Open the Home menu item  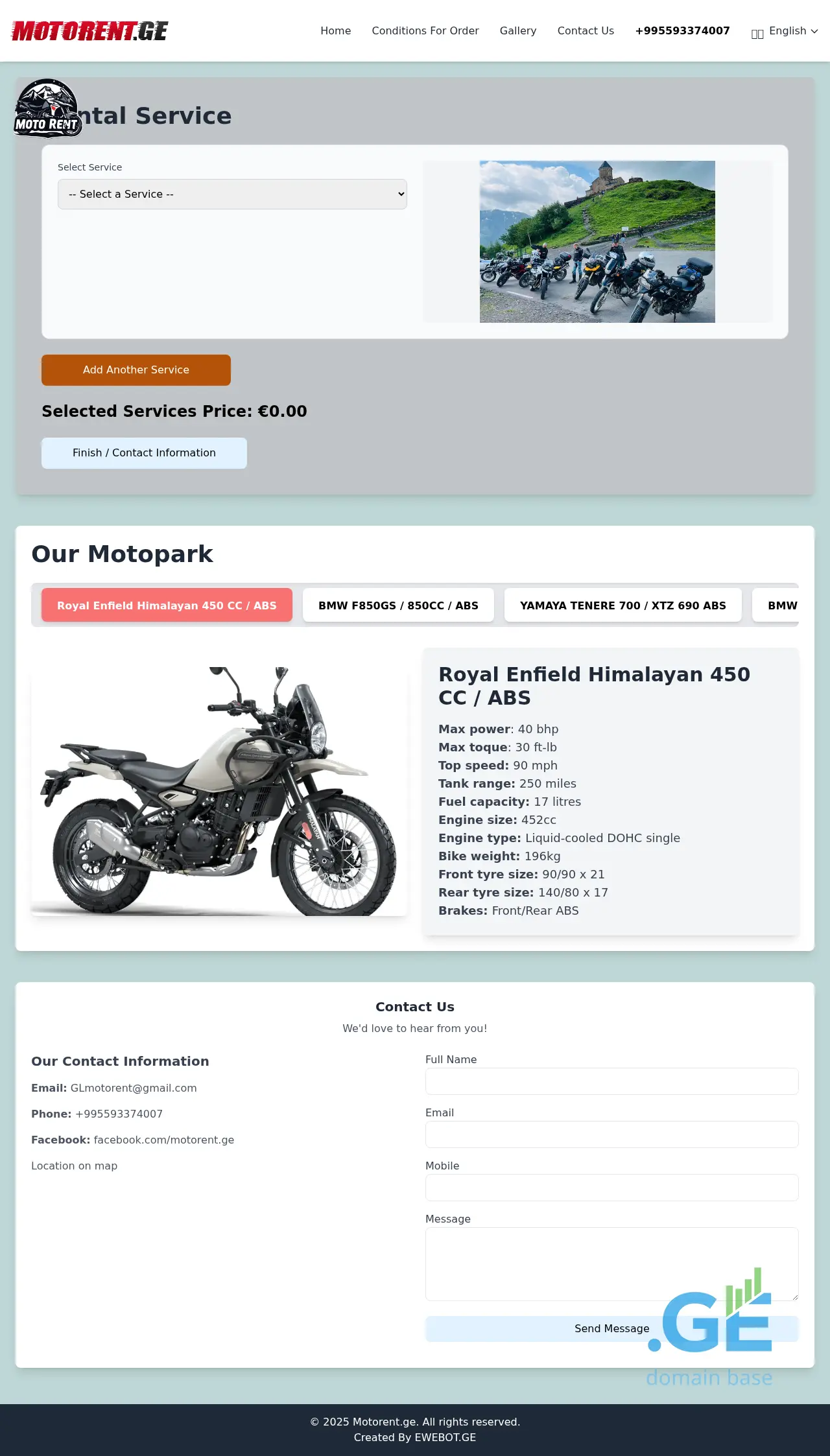(336, 30)
